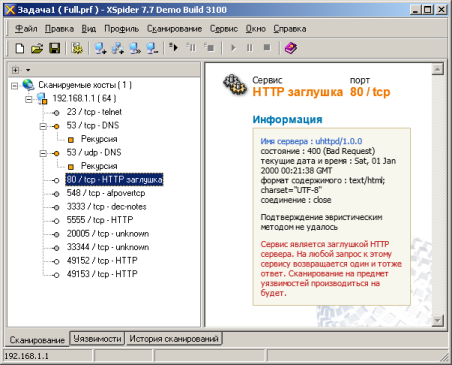
Task: Open the Справка menu
Action: (290, 29)
